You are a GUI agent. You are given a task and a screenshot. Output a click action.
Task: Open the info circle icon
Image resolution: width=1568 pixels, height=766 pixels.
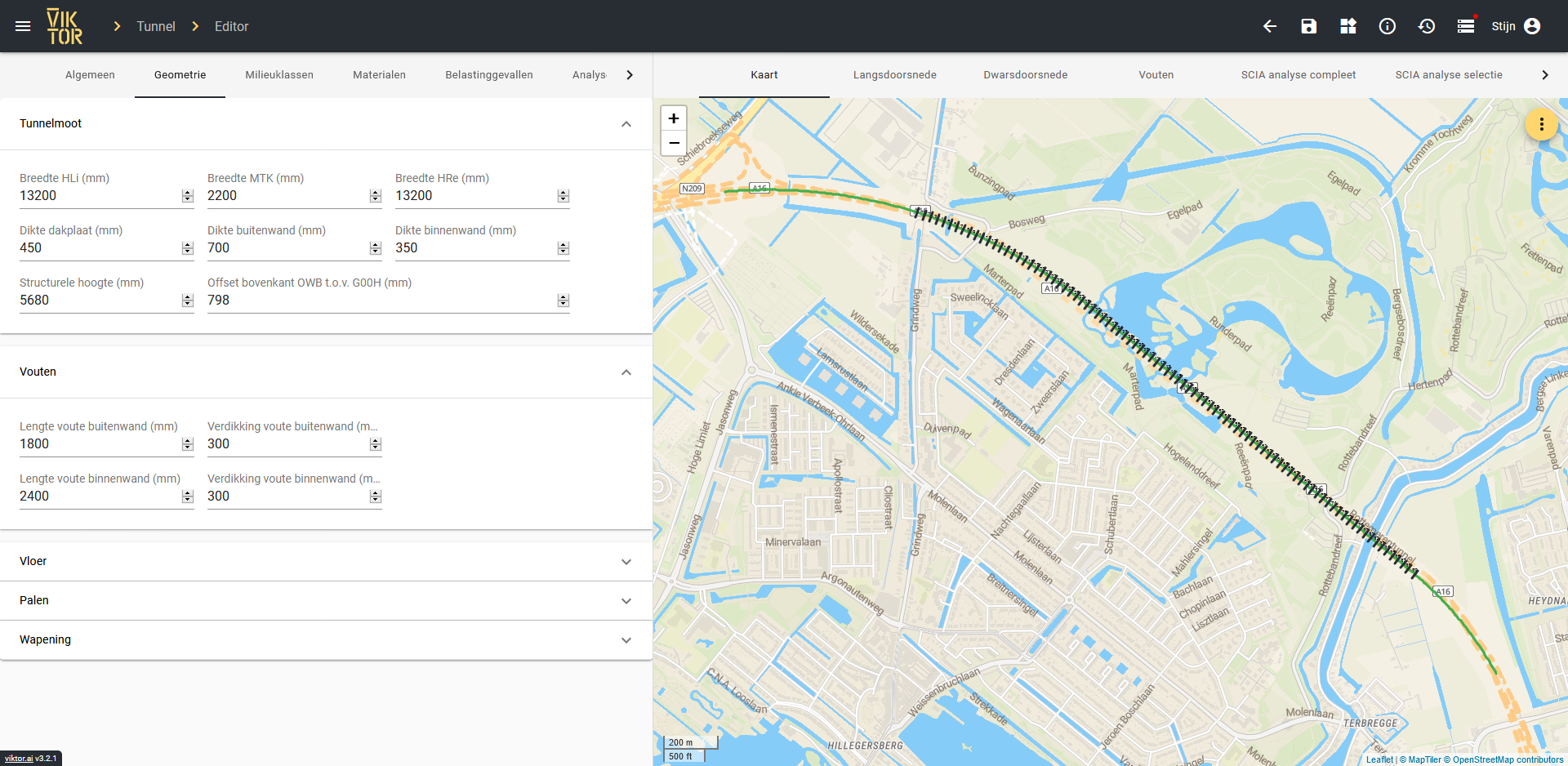point(1387,26)
